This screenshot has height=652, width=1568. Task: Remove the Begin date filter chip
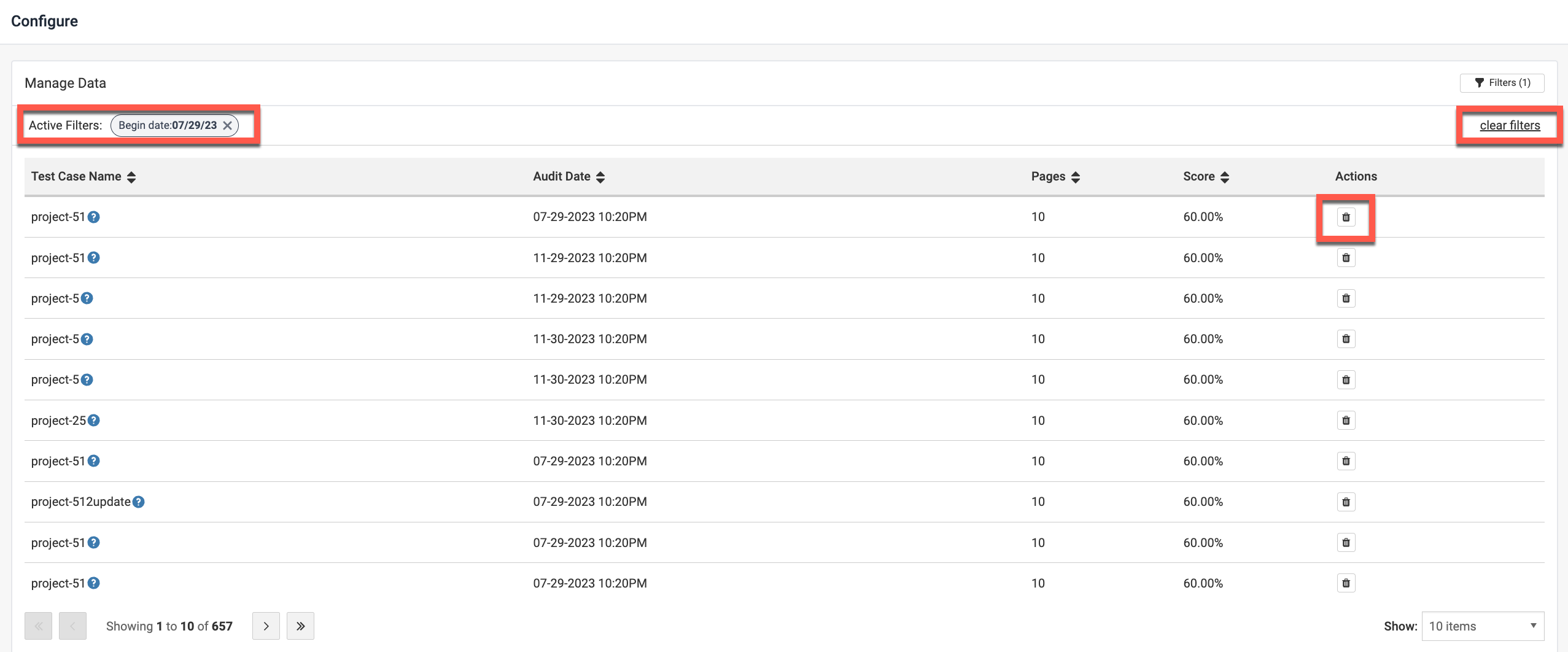coord(228,125)
